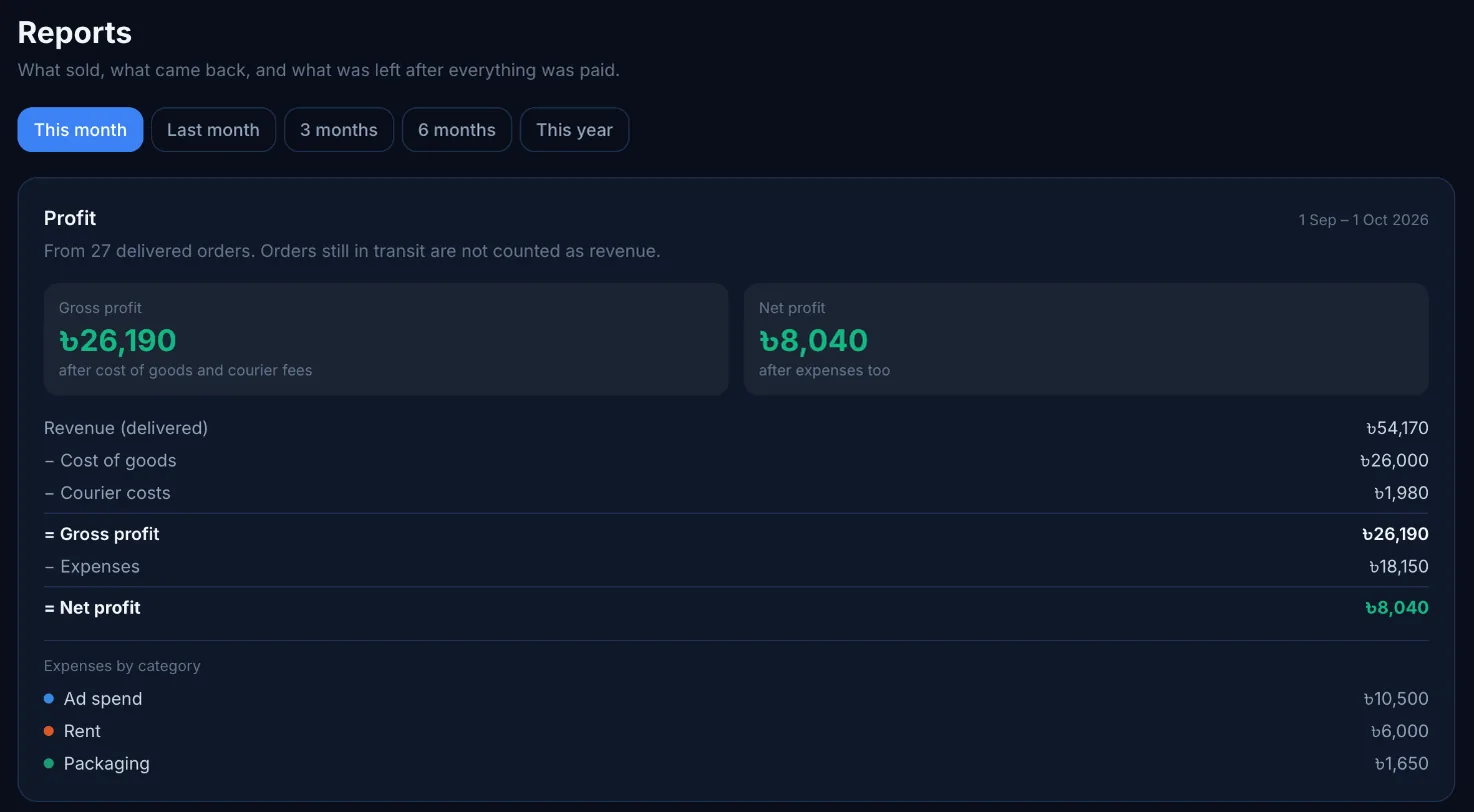The width and height of the screenshot is (1474, 812).
Task: Click the Reports page heading
Action: point(75,33)
